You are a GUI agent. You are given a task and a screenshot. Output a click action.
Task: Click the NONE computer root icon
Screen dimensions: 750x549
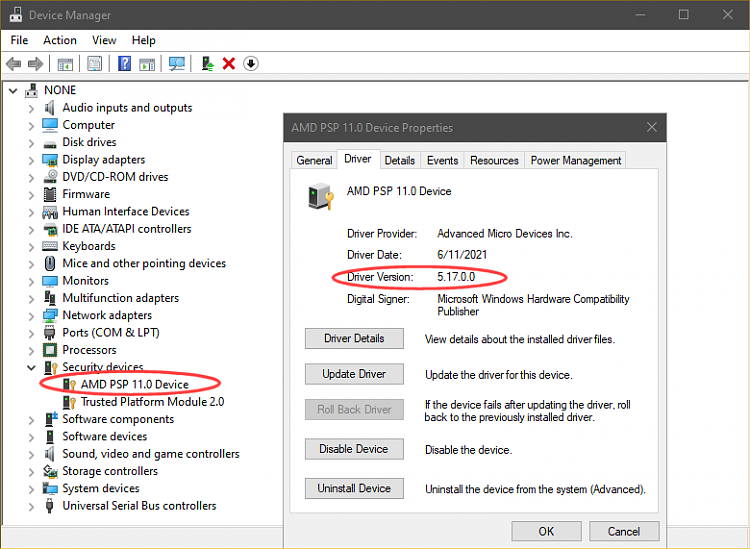32,90
